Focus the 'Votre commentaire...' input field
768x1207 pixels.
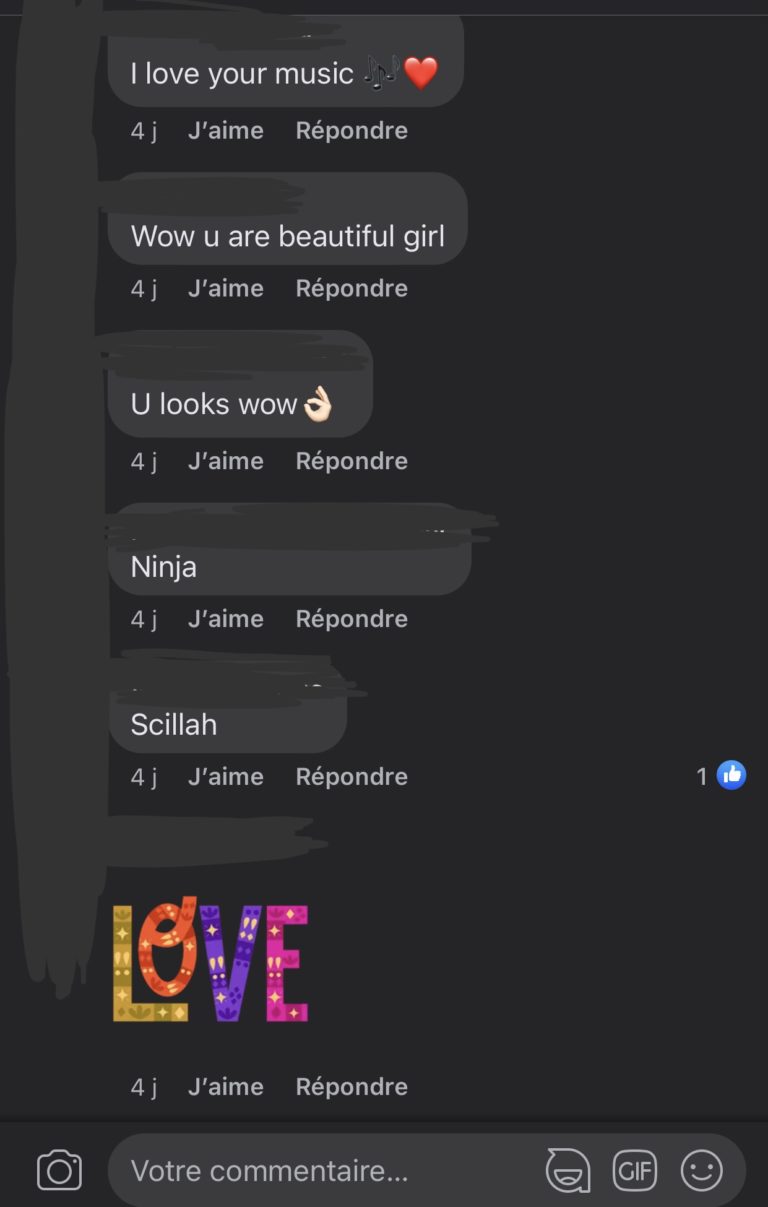pos(330,1170)
